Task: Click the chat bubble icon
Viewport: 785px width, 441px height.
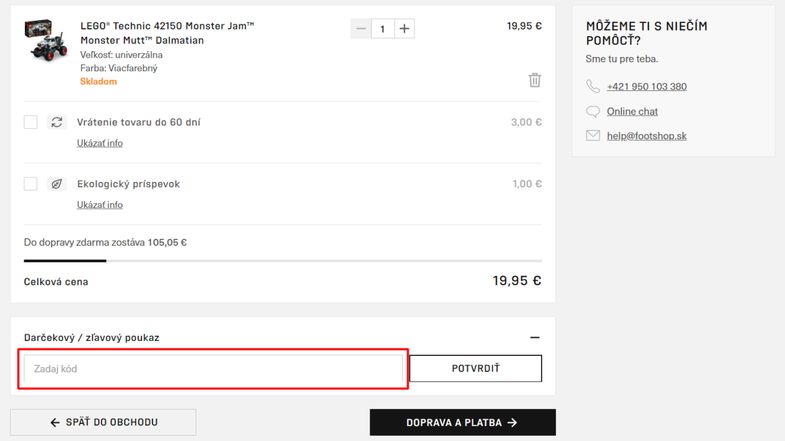Action: pos(593,111)
